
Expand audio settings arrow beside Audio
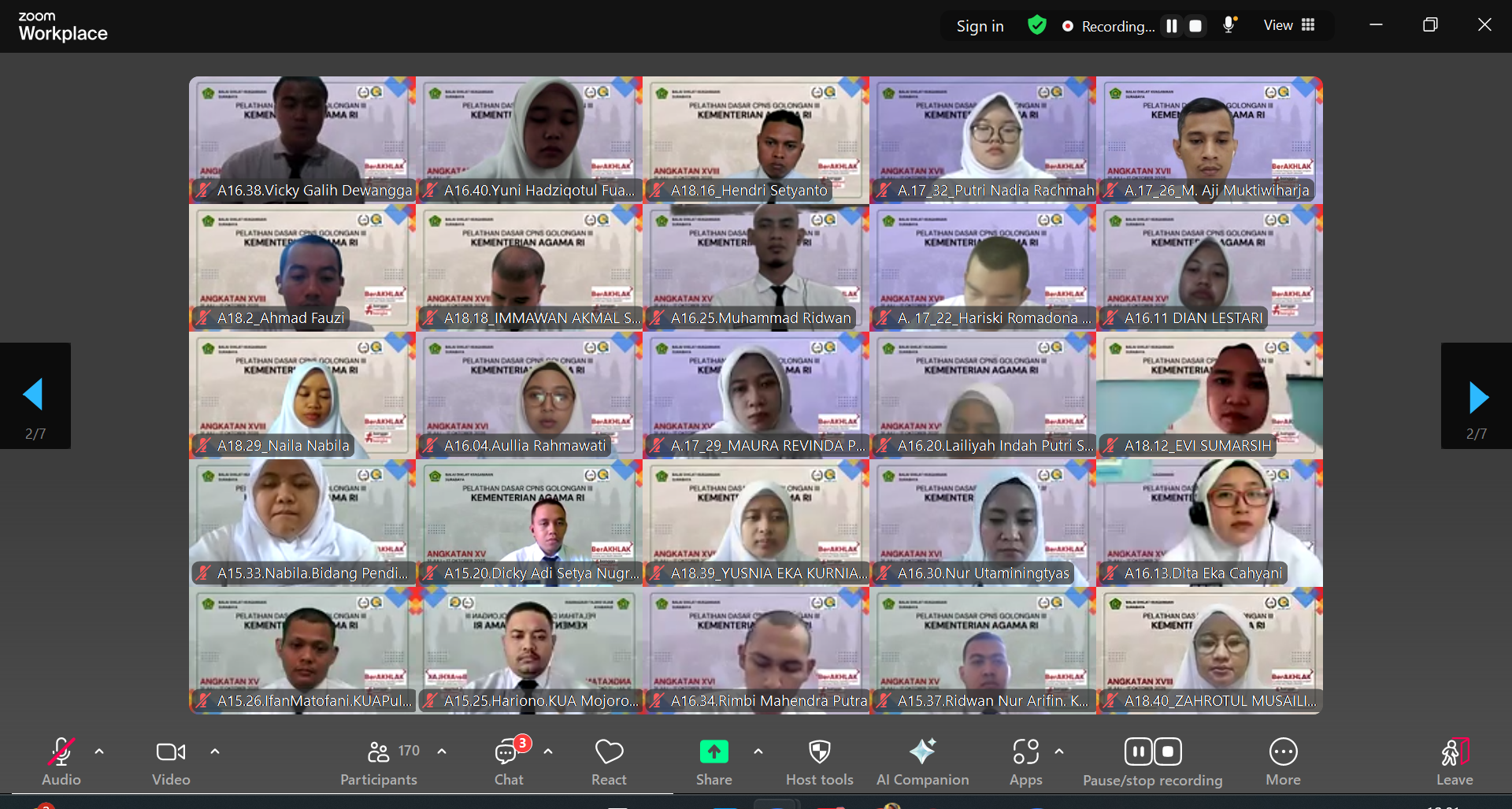click(x=99, y=751)
